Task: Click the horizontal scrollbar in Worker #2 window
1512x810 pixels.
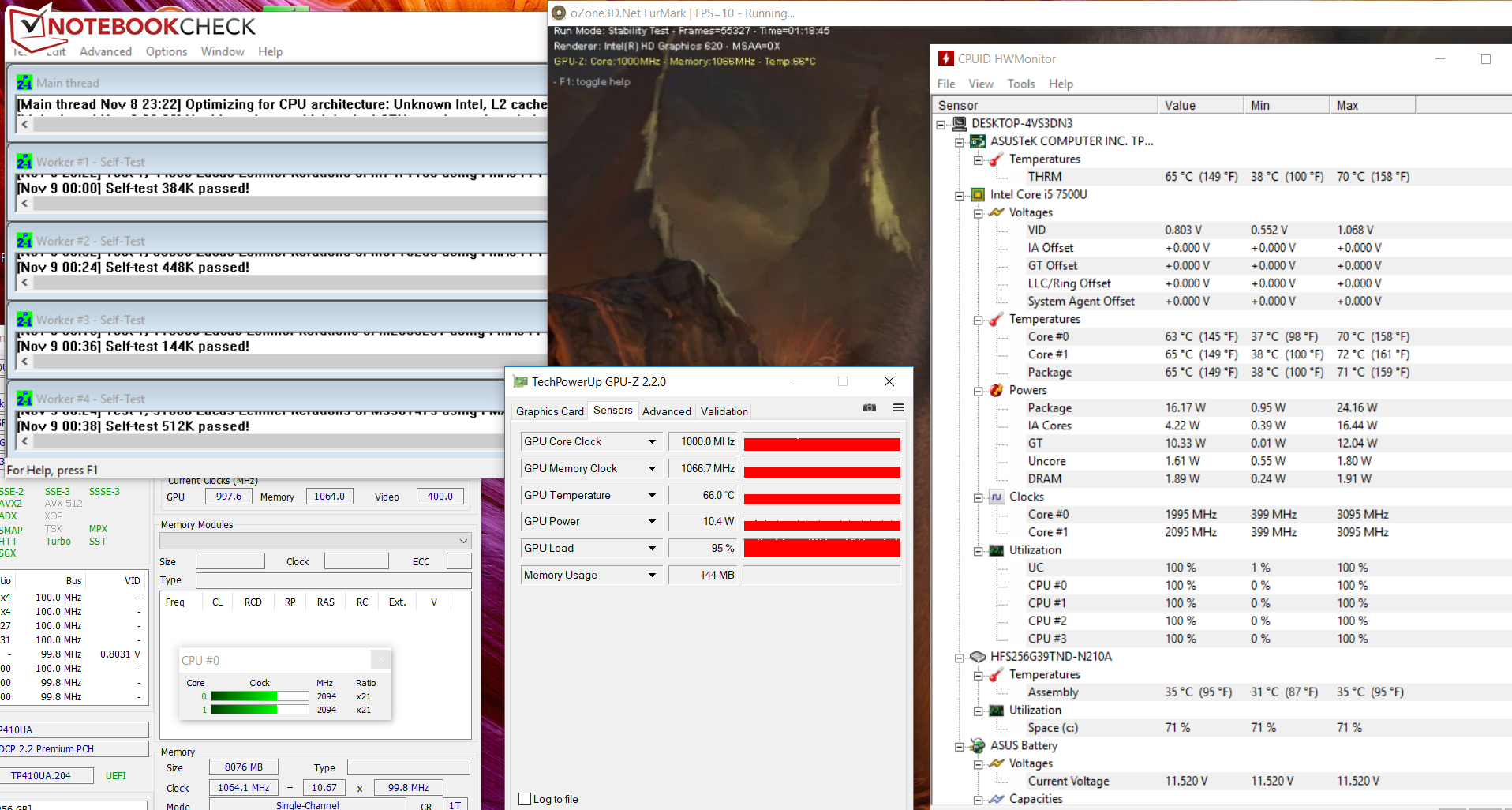Action: coord(290,283)
